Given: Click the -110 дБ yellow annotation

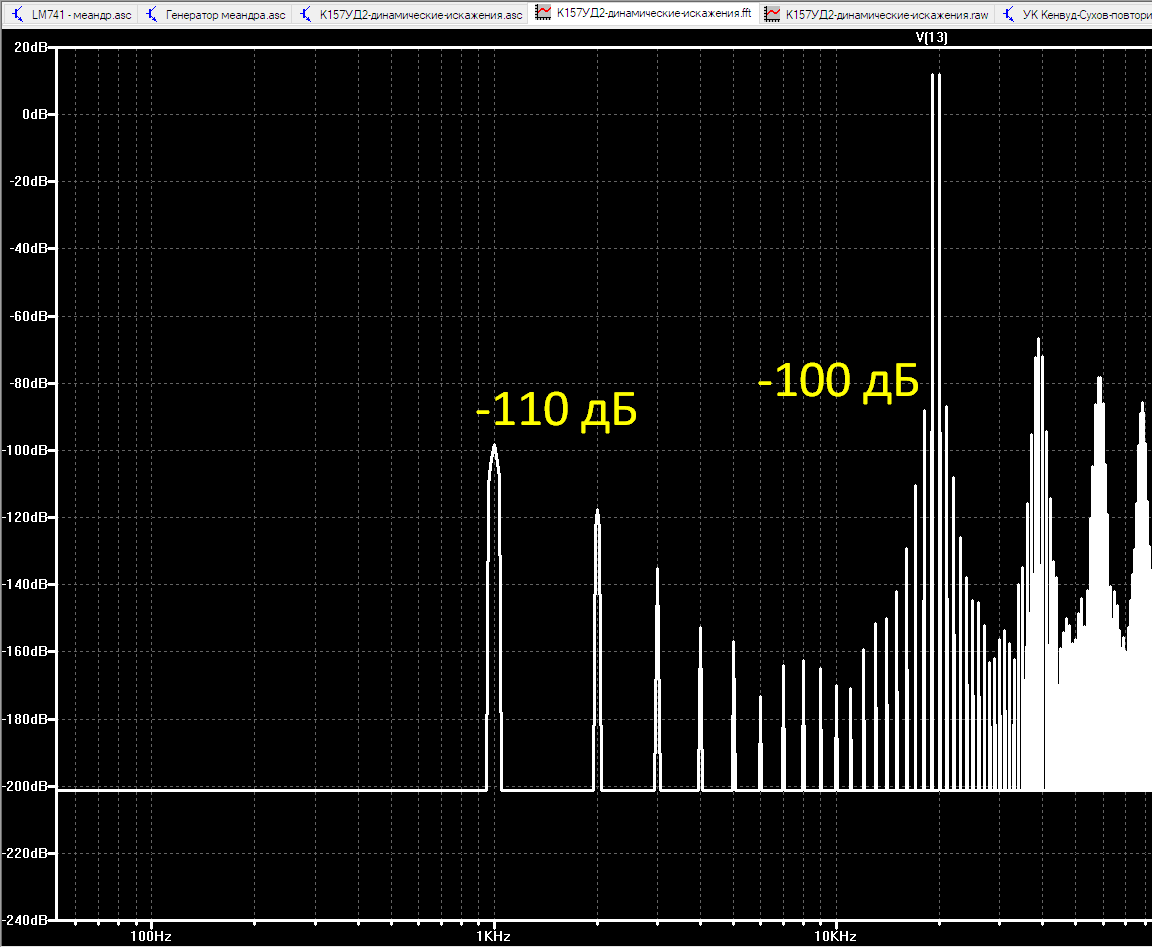Looking at the screenshot, I should pyautogui.click(x=556, y=409).
